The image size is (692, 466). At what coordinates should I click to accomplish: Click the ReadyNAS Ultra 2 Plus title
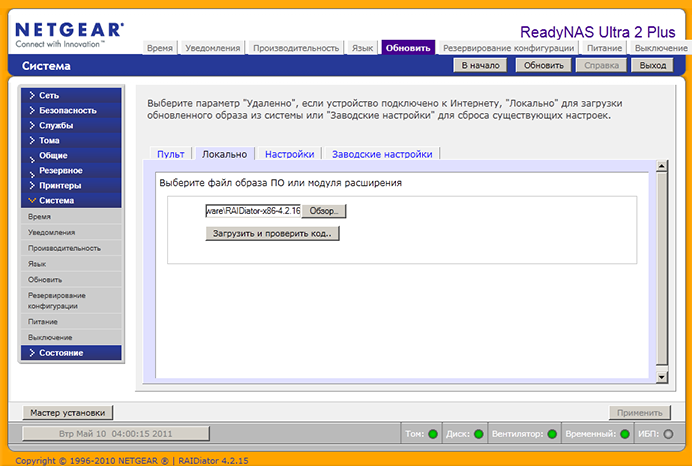click(x=598, y=32)
